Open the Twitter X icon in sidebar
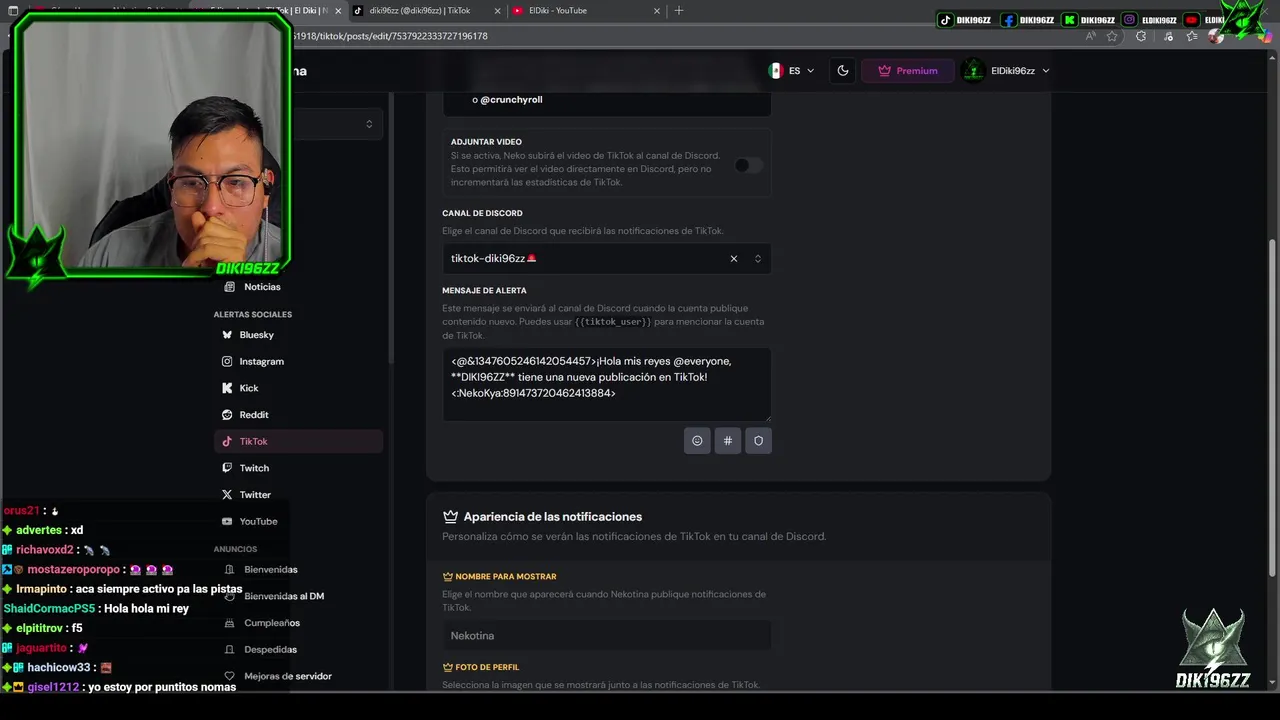The height and width of the screenshot is (720, 1280). 227,495
